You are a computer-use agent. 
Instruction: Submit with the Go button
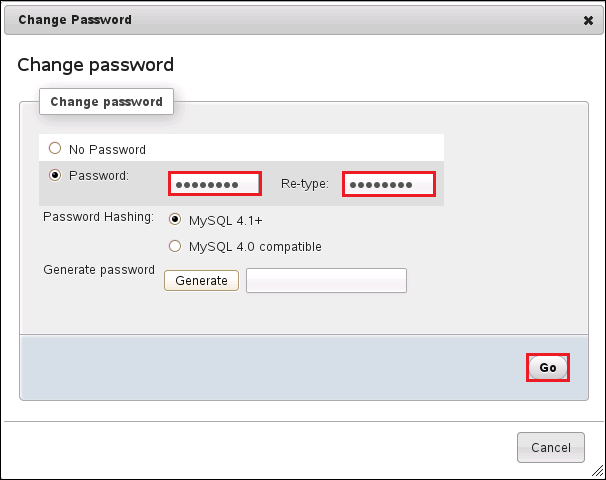548,368
